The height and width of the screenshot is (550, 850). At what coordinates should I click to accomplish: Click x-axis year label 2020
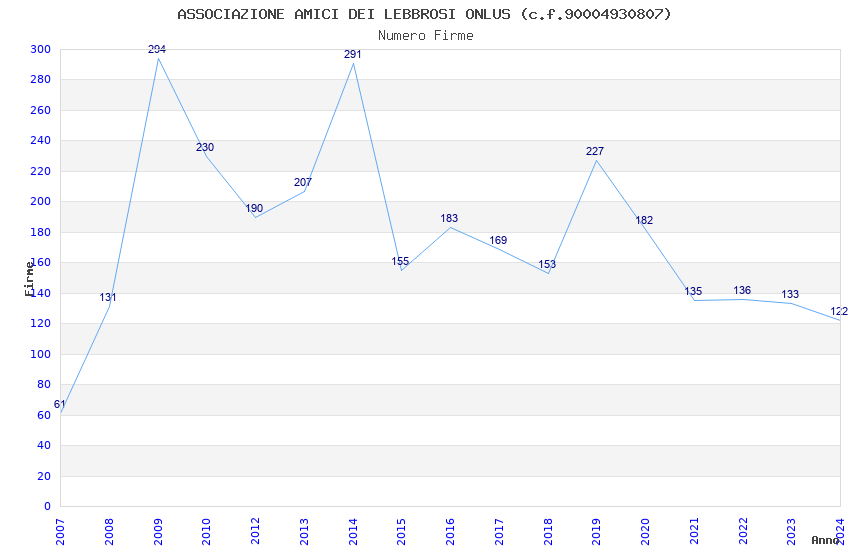tap(645, 532)
